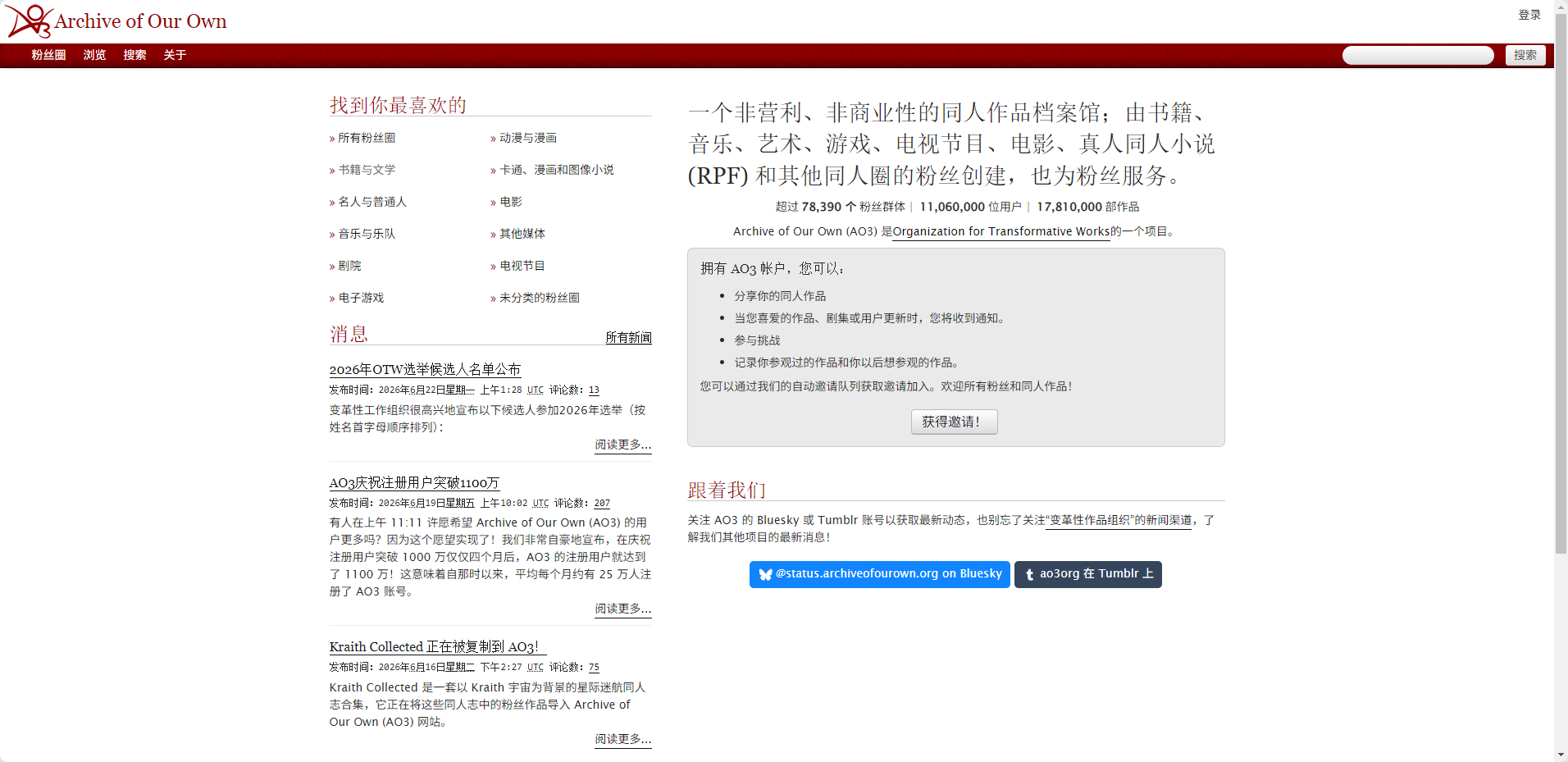Click the 登录 link
Image resolution: width=1568 pixels, height=762 pixels.
[x=1529, y=15]
